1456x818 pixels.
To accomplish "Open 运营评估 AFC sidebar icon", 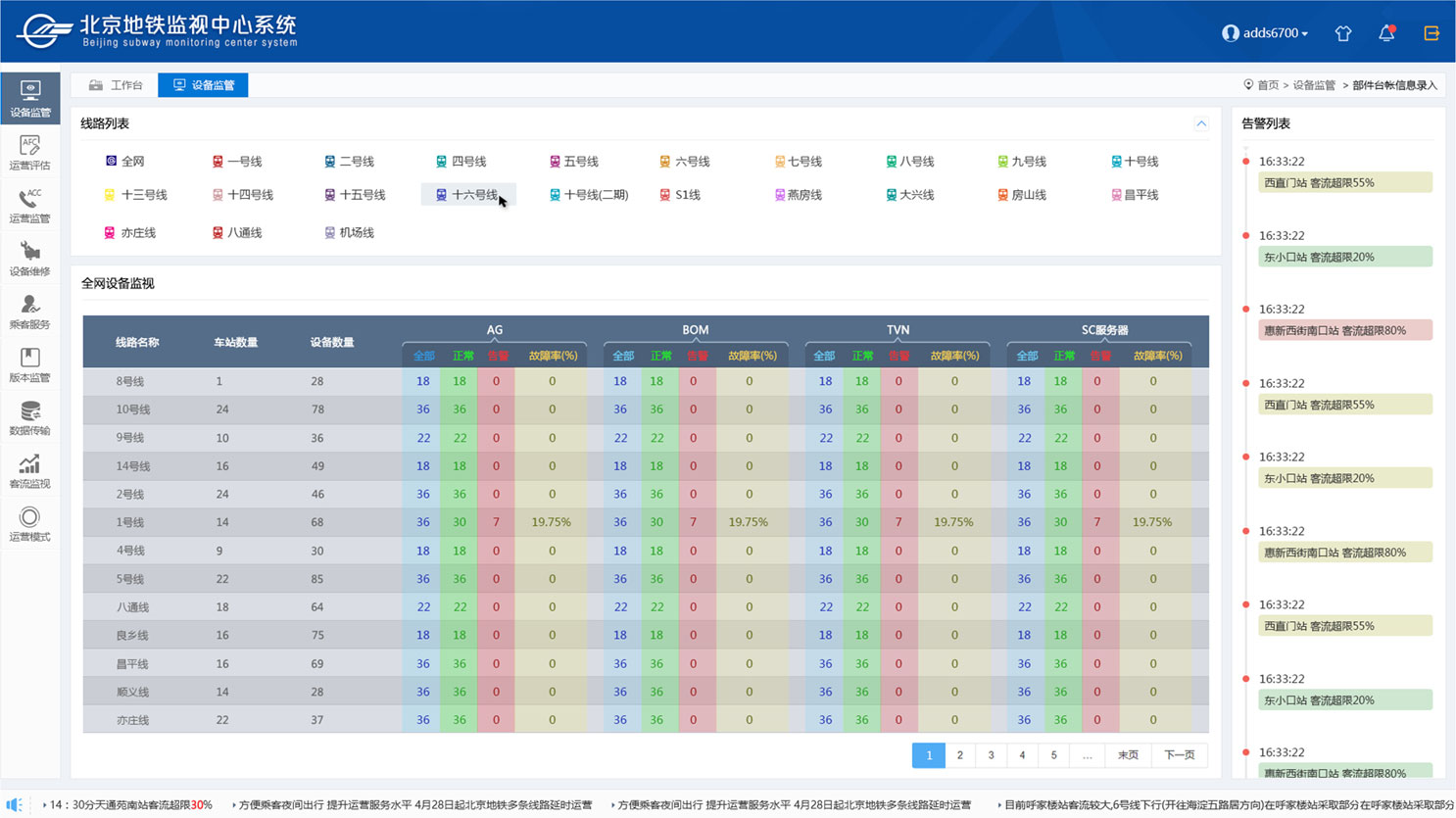I will pos(30,152).
